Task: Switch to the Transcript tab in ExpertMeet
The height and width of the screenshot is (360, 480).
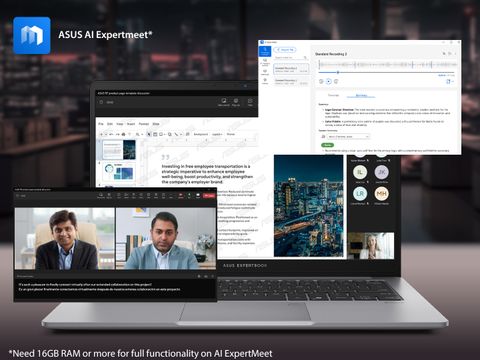Action: [x=333, y=95]
